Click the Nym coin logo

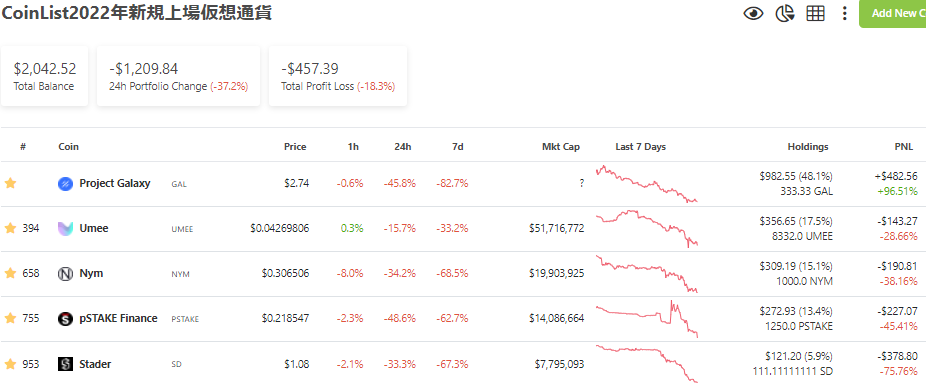(65, 274)
